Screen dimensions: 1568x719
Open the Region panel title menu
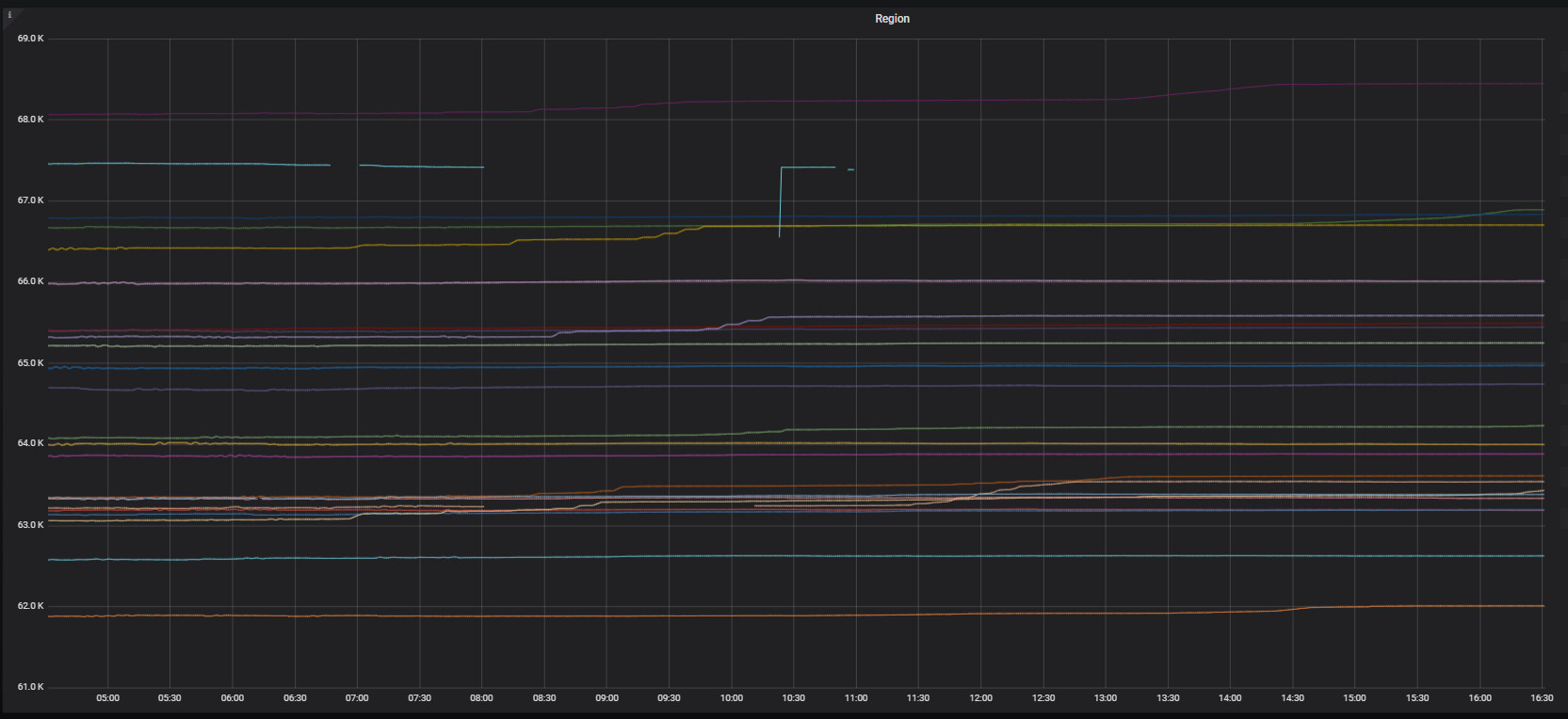pyautogui.click(x=892, y=19)
